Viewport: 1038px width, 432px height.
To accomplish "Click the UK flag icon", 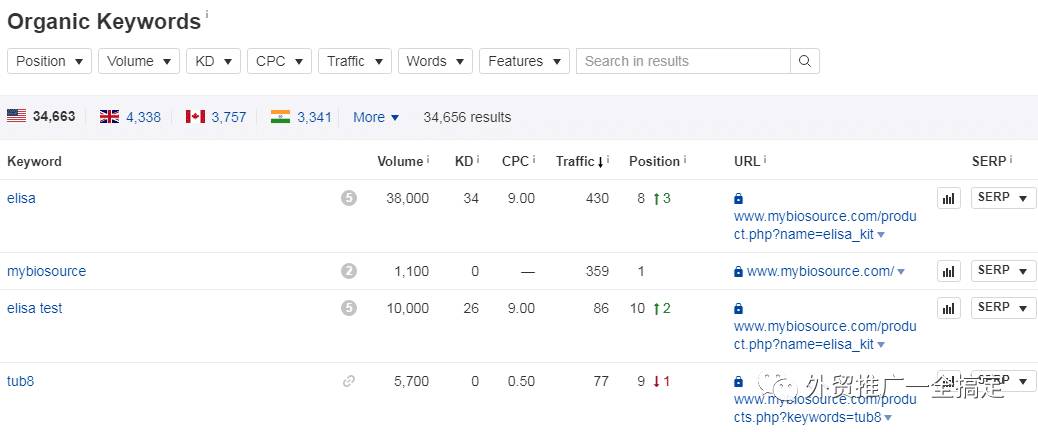I will (109, 116).
